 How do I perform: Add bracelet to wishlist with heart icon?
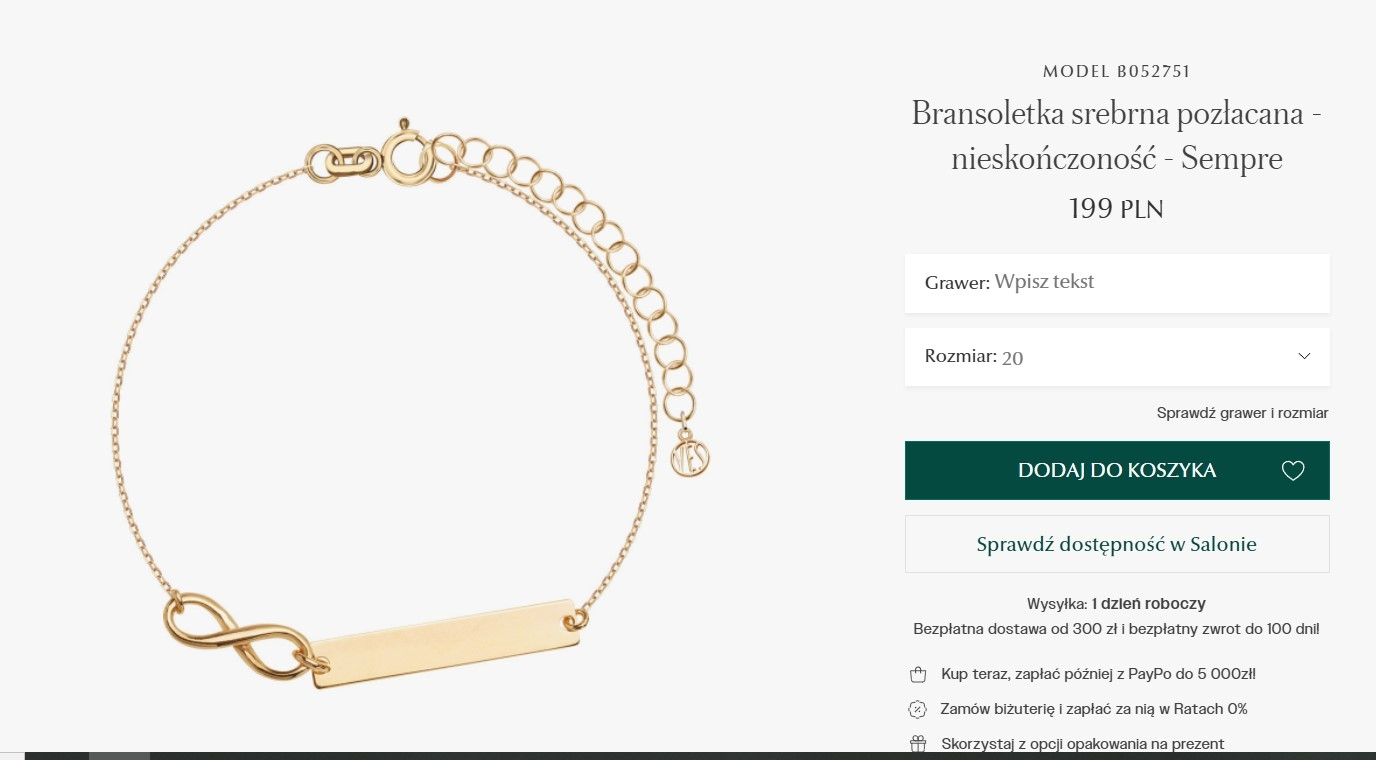click(x=1293, y=471)
